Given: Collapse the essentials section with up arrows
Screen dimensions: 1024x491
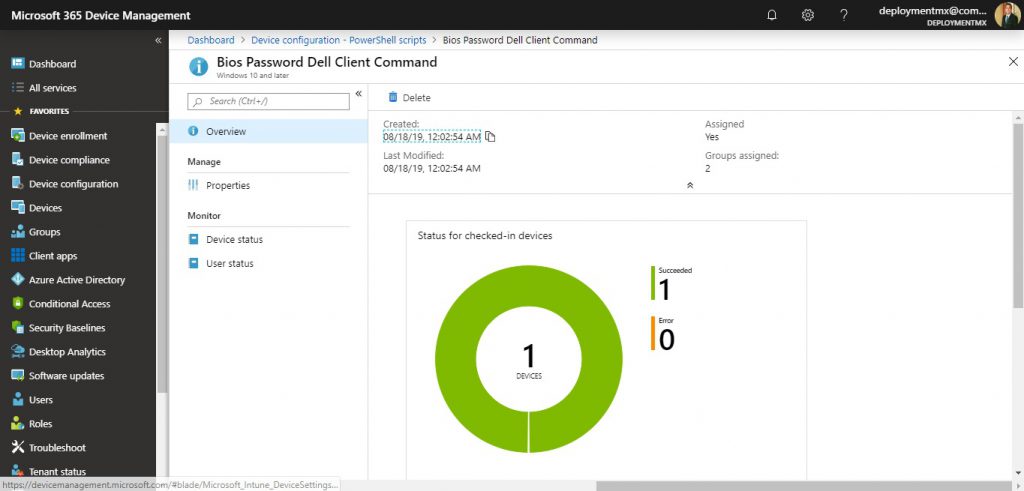Looking at the screenshot, I should [x=689, y=186].
